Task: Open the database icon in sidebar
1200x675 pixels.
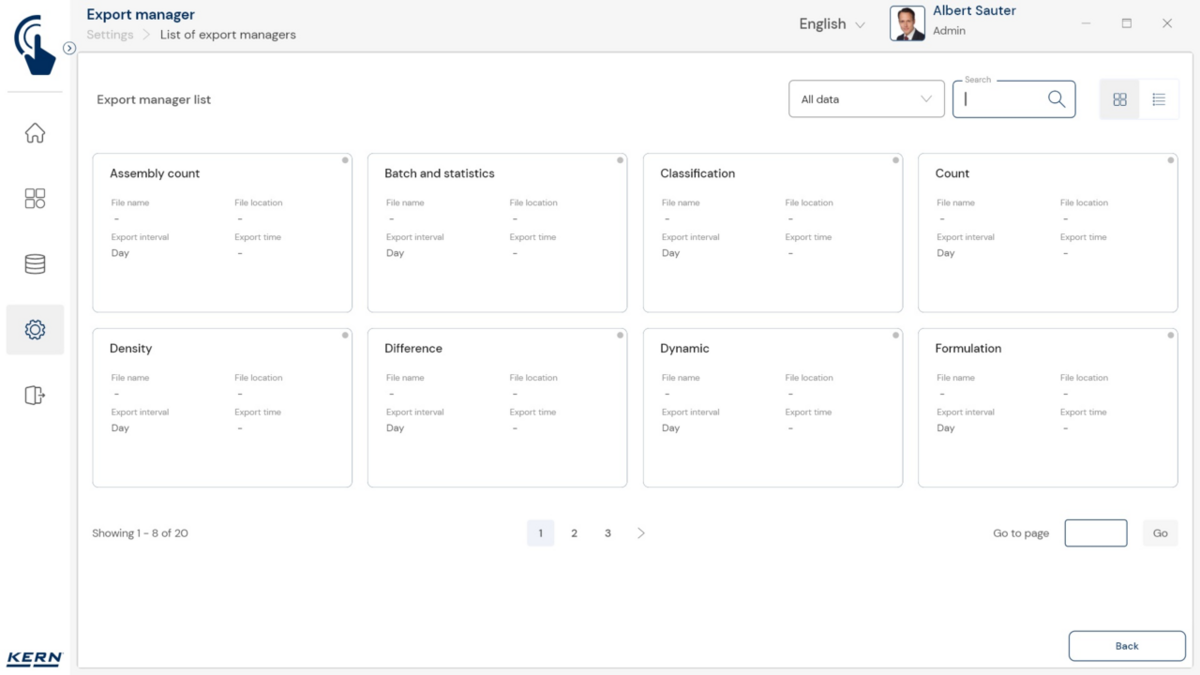Action: 35,264
